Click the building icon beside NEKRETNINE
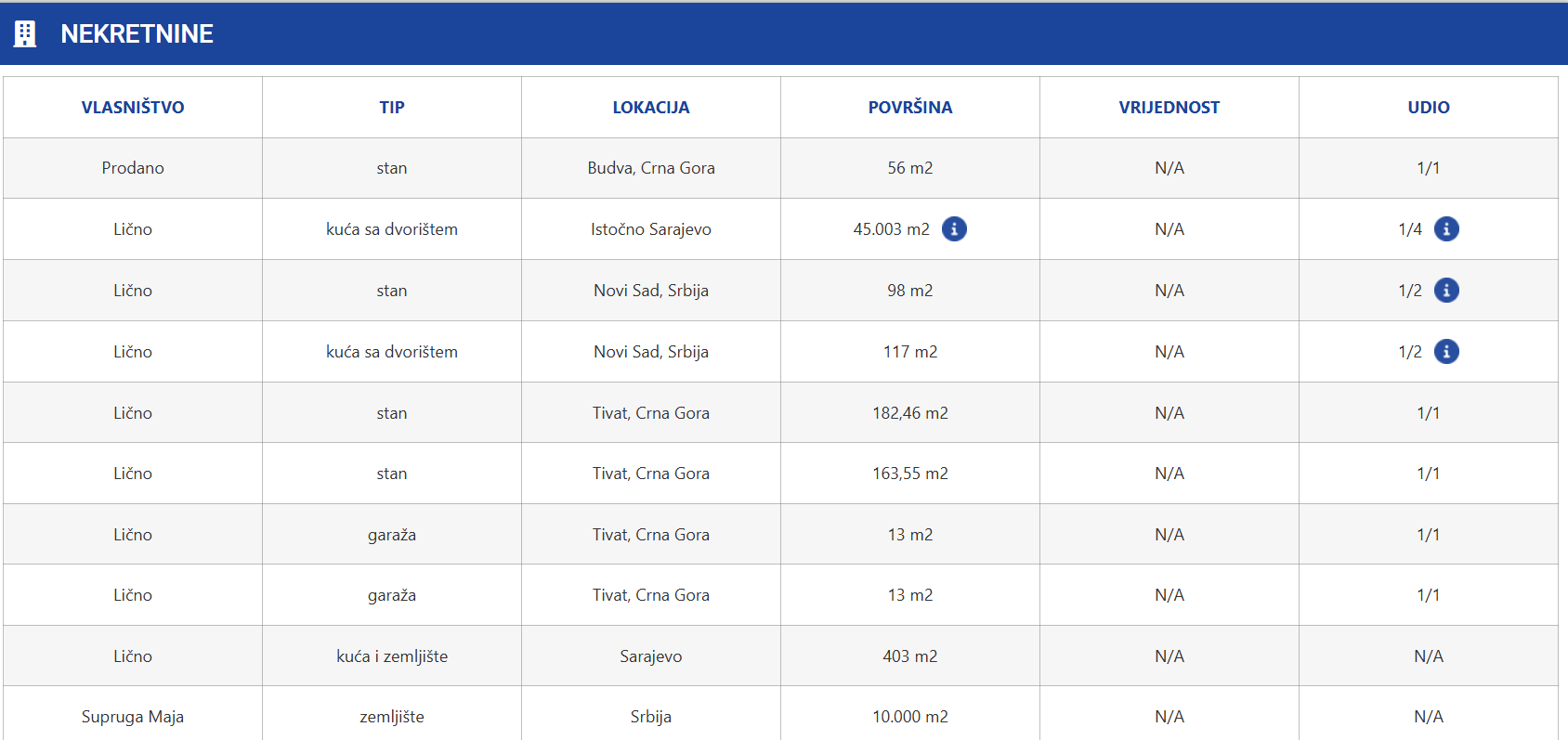1568x740 pixels. (x=25, y=34)
